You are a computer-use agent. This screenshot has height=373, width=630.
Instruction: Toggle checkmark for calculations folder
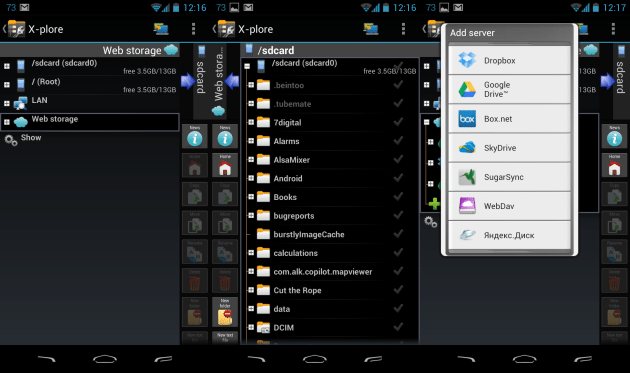tap(398, 252)
